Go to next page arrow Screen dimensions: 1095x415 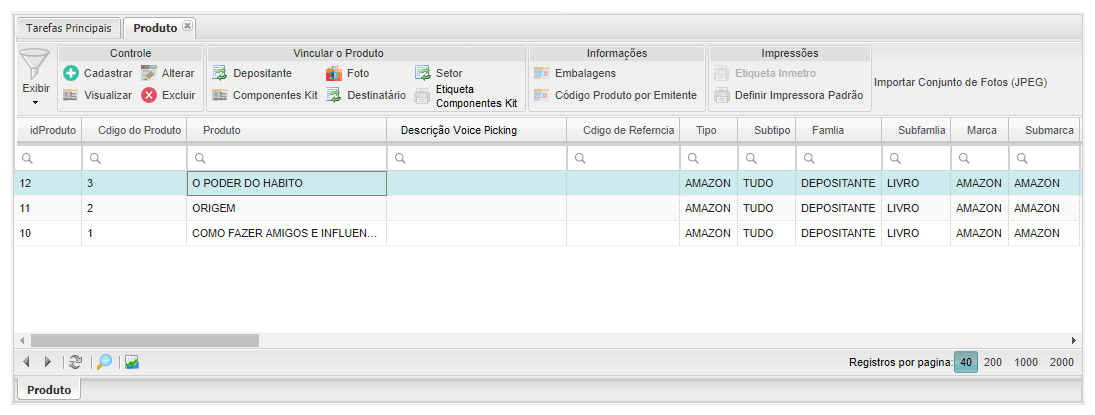pyautogui.click(x=47, y=362)
